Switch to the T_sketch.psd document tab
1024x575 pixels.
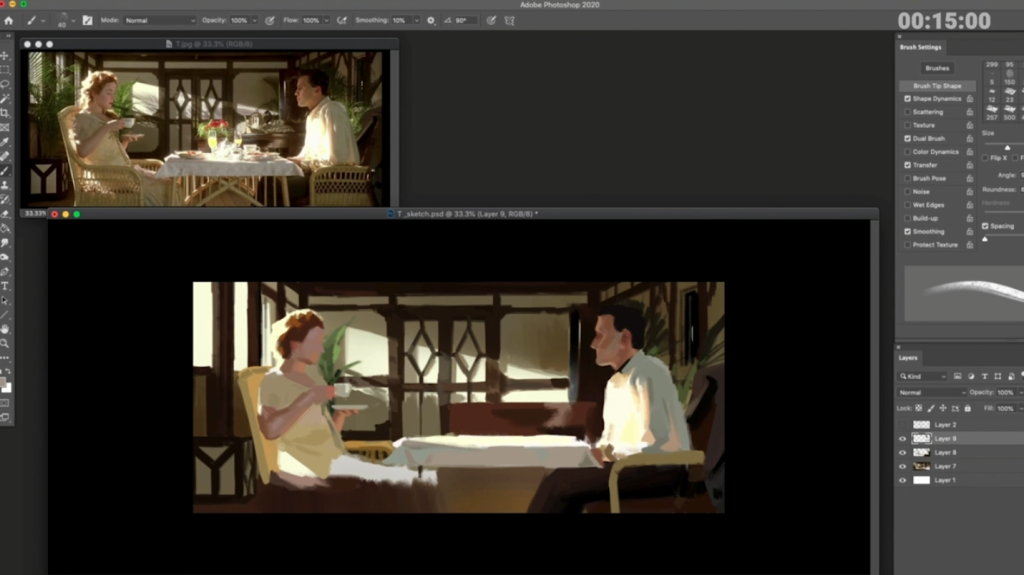tap(467, 214)
